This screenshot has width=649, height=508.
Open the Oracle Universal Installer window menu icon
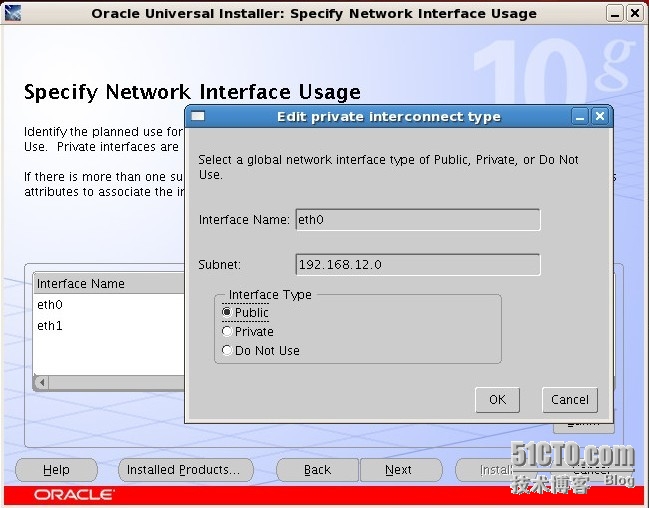(x=12, y=13)
